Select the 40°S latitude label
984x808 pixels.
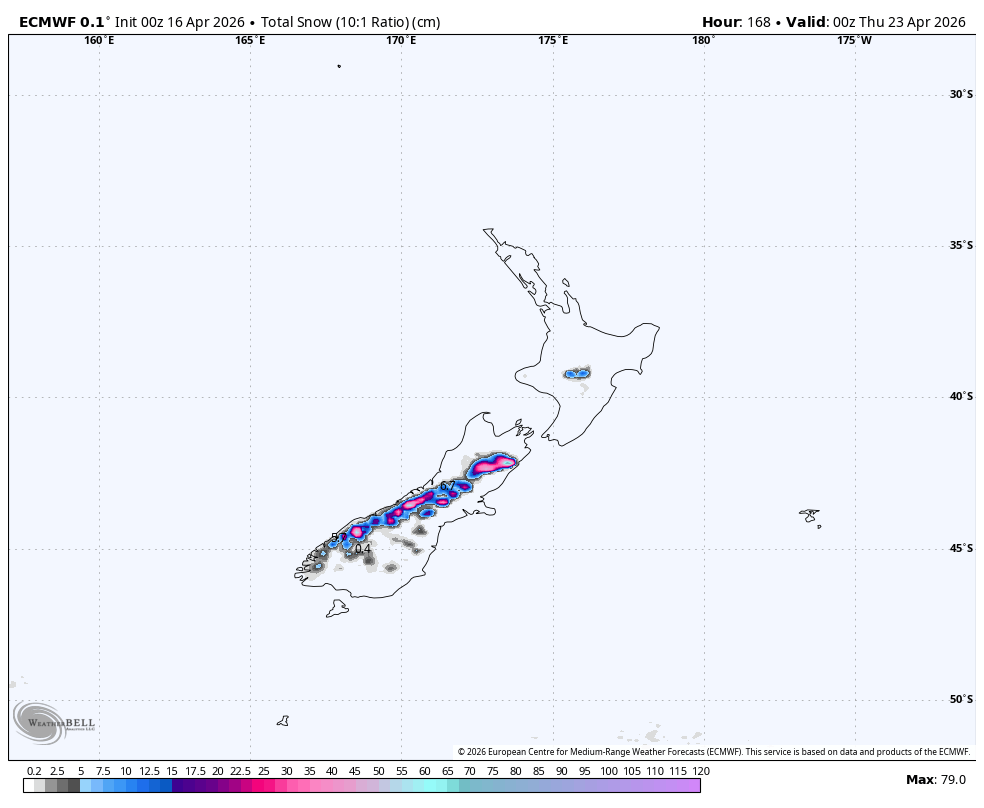tap(960, 395)
